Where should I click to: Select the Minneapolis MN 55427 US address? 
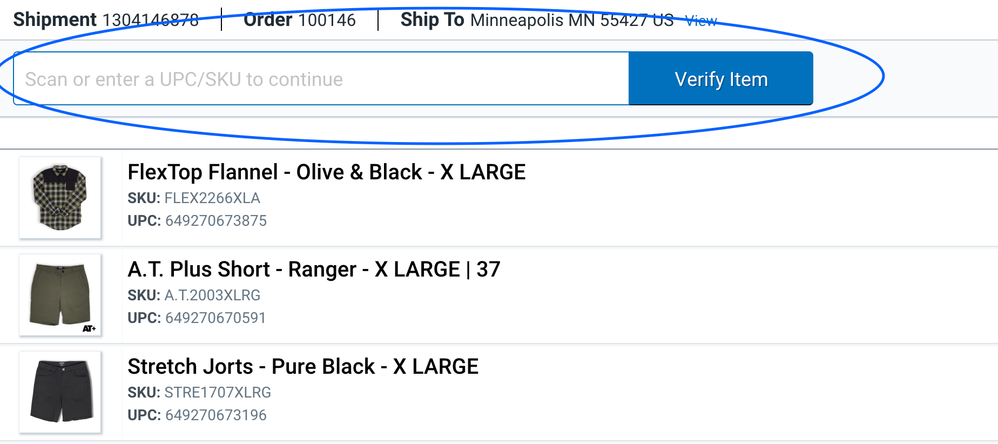click(x=572, y=20)
